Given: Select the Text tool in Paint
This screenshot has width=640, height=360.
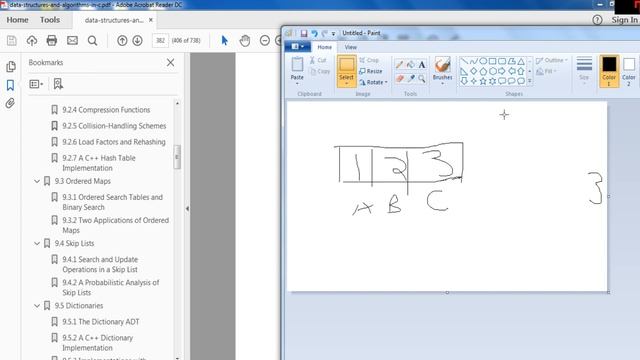Looking at the screenshot, I should pyautogui.click(x=422, y=64).
